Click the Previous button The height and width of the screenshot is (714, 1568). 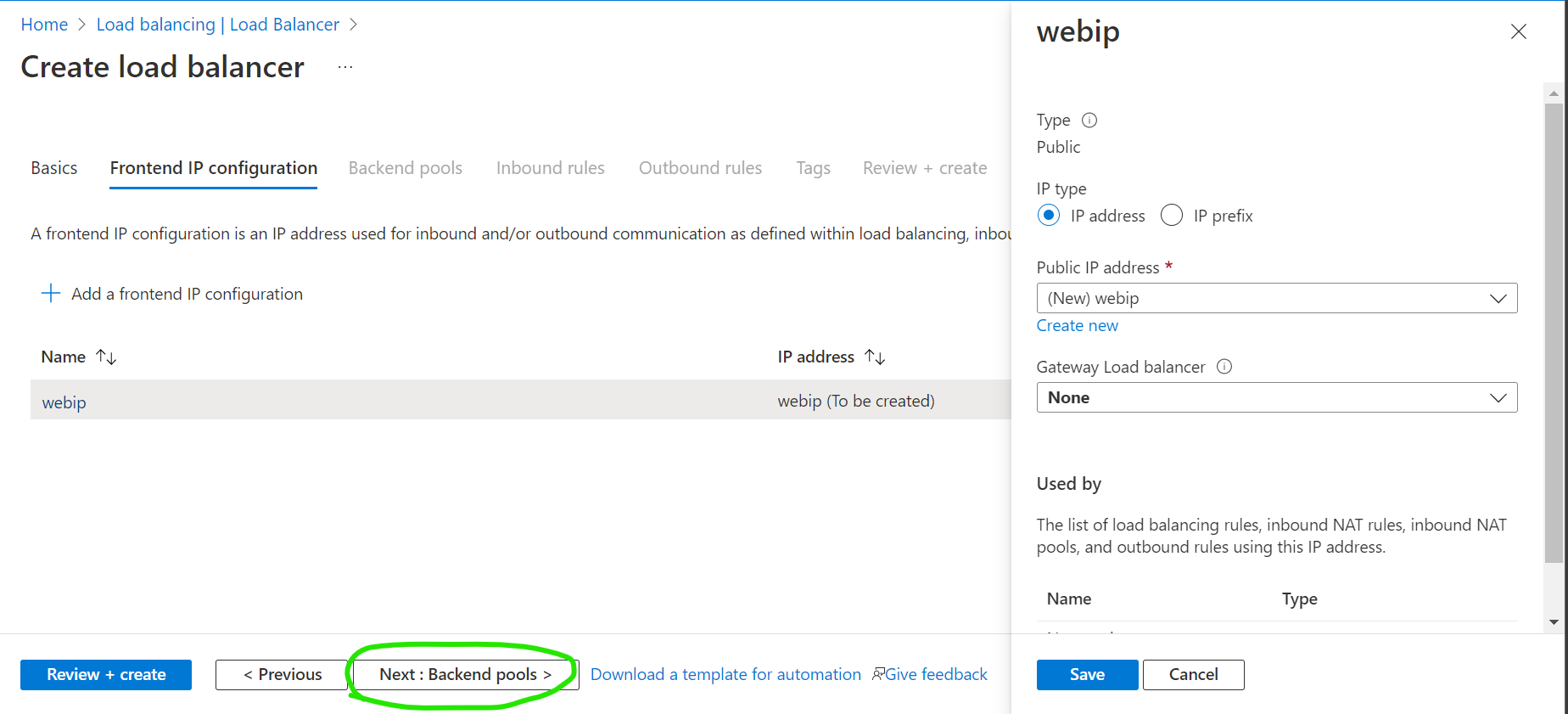click(x=283, y=675)
